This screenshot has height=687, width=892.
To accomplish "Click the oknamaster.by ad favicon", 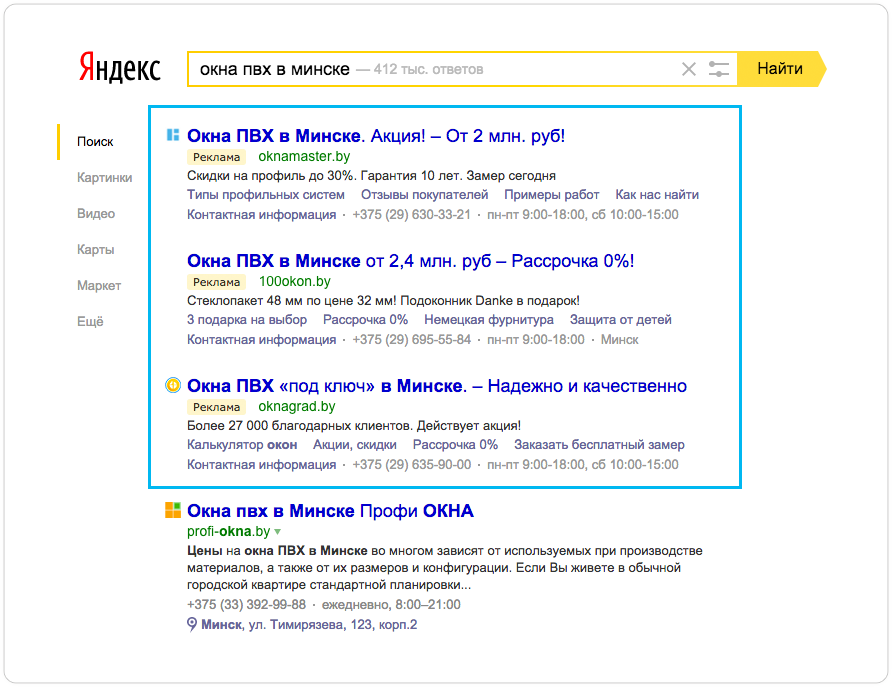I will (x=172, y=135).
